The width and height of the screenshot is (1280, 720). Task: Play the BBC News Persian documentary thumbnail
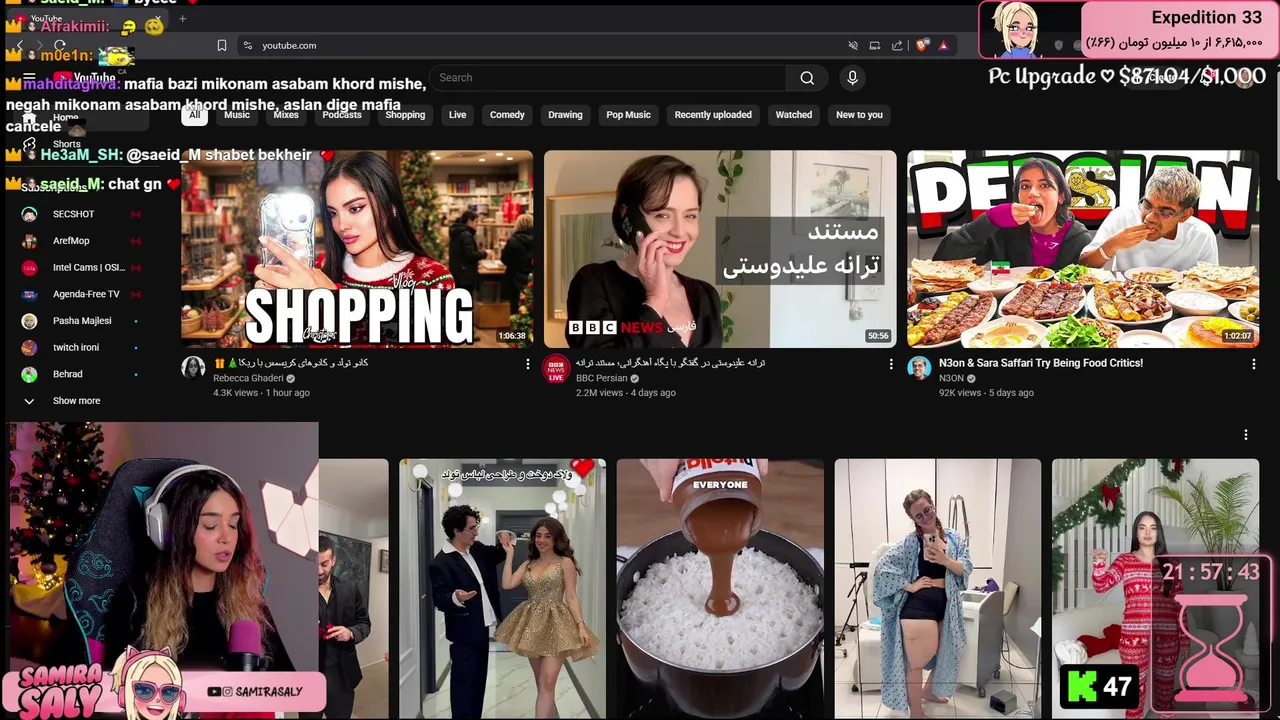click(720, 249)
